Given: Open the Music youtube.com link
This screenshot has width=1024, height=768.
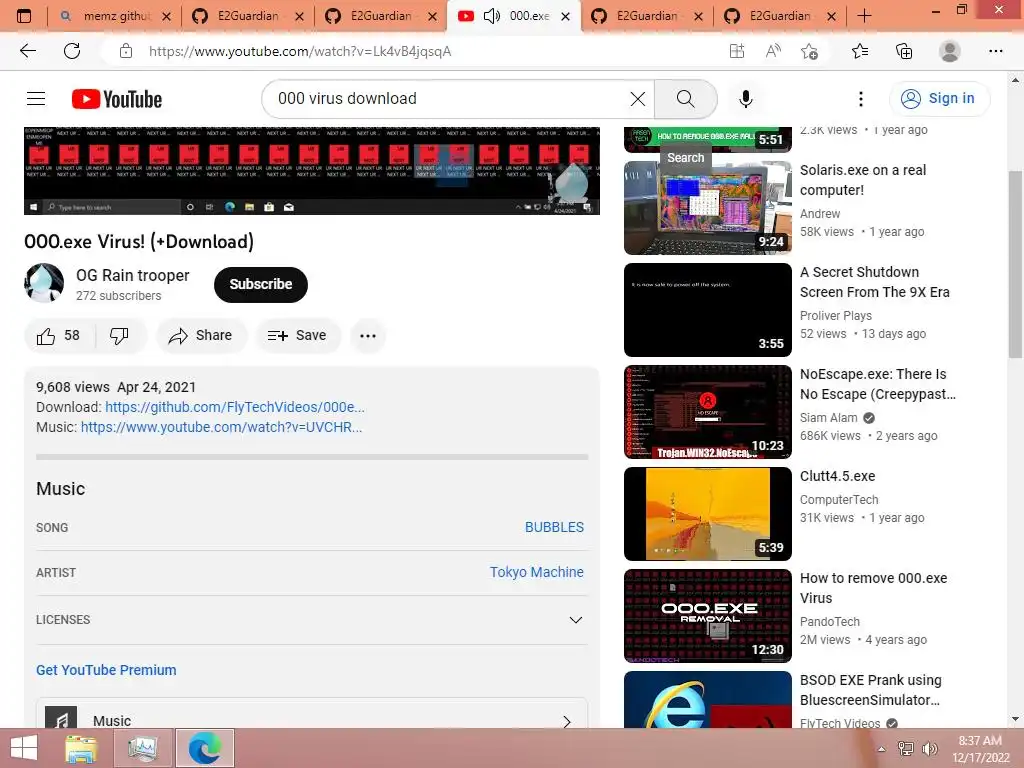Looking at the screenshot, I should 221,427.
